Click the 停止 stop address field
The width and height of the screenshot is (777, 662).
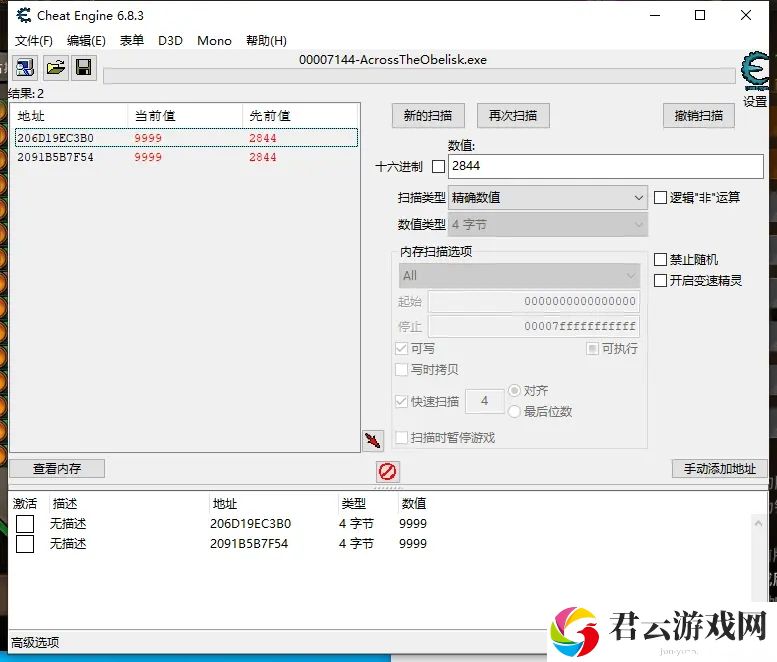click(534, 327)
